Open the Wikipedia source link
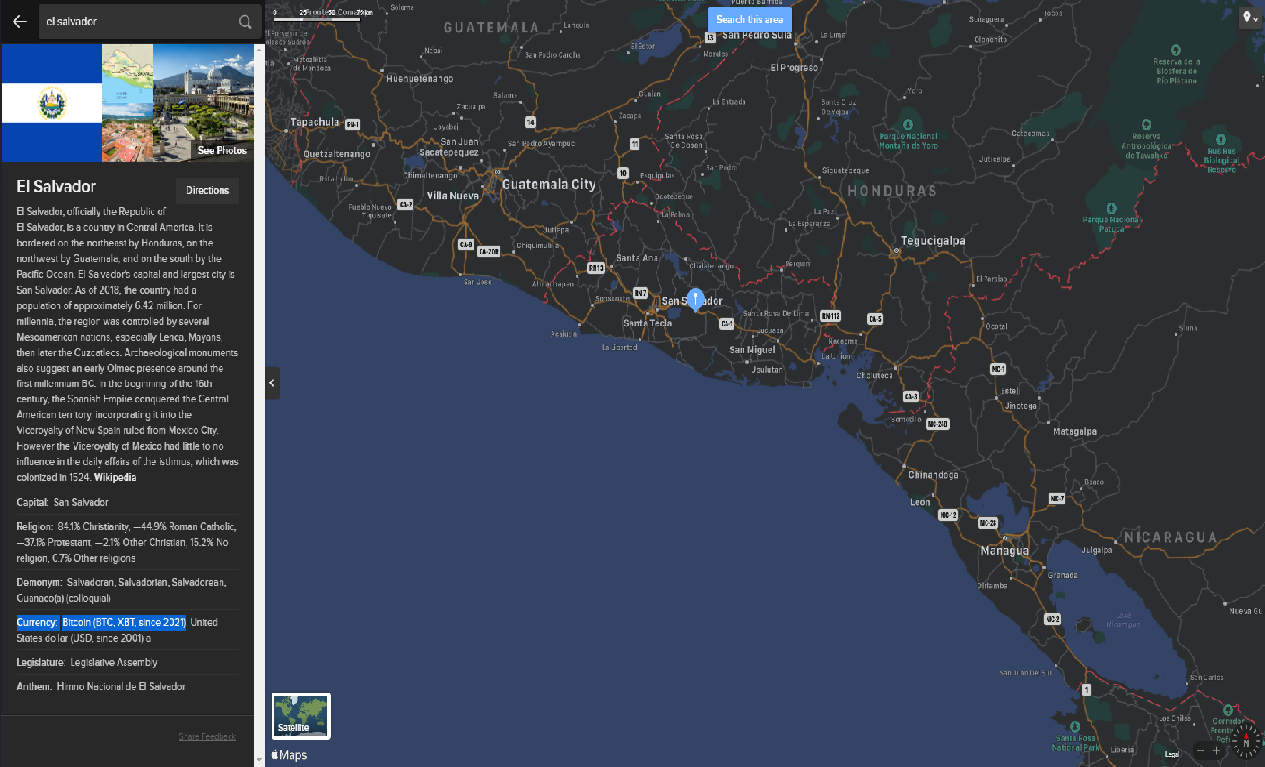This screenshot has width=1265, height=767. coord(116,477)
